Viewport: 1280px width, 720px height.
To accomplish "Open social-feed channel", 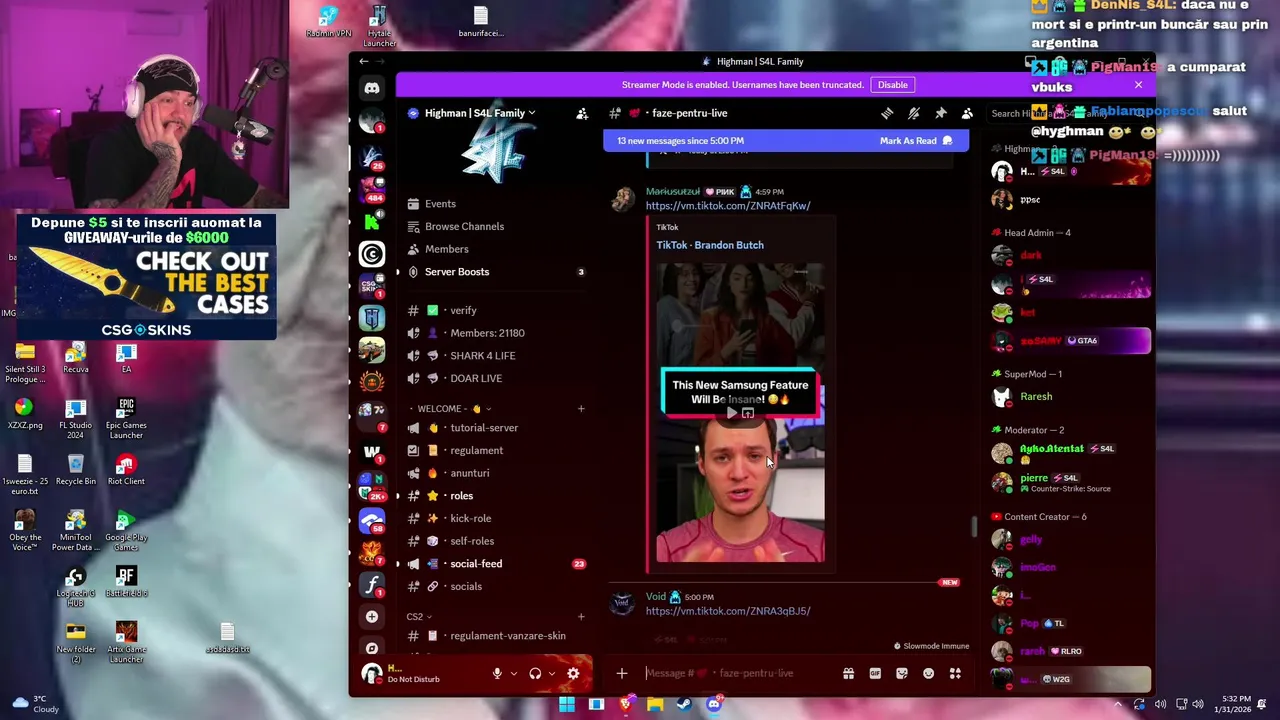I will pyautogui.click(x=476, y=564).
